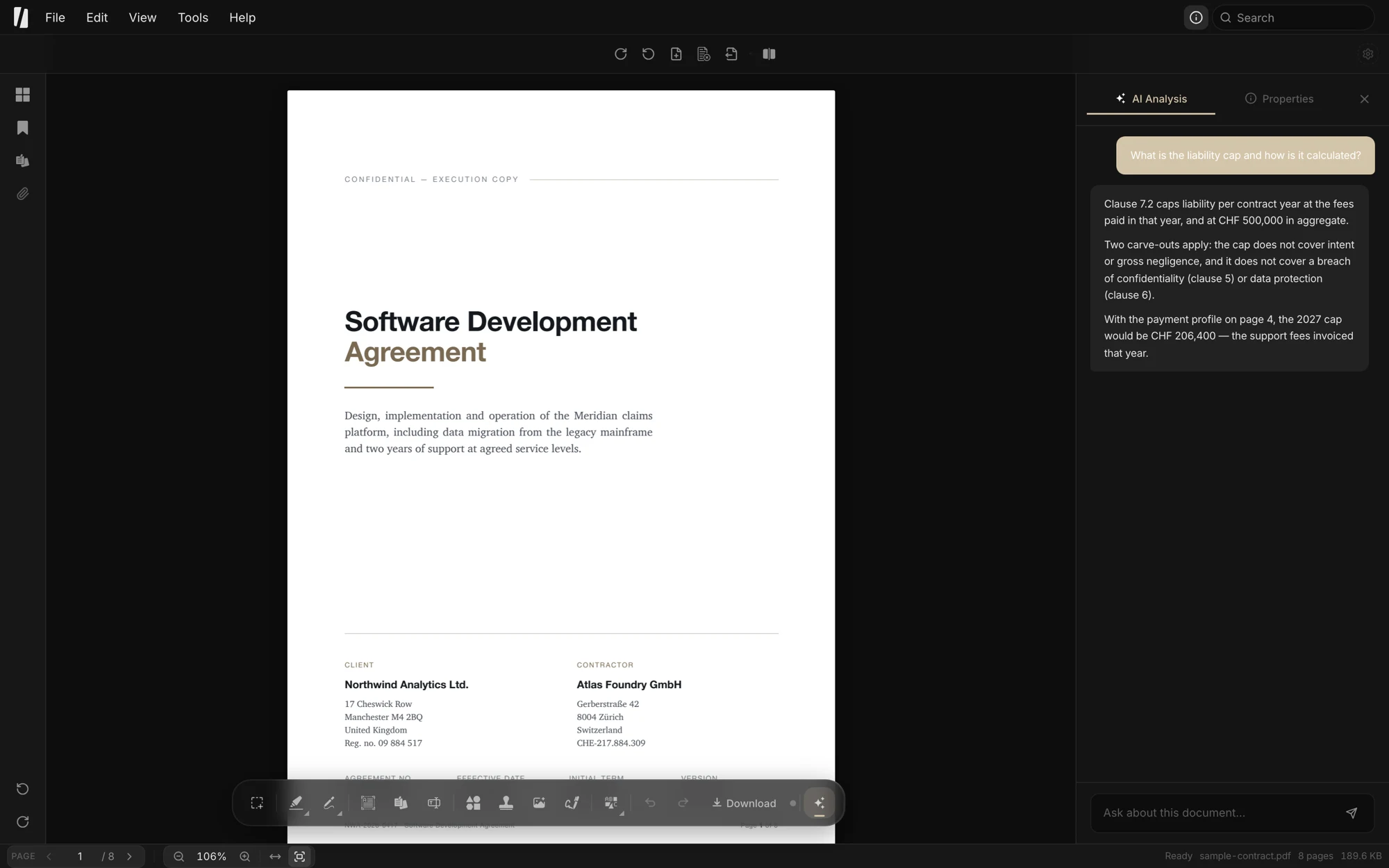This screenshot has width=1389, height=868.
Task: Click the signature tool icon
Action: 572,803
